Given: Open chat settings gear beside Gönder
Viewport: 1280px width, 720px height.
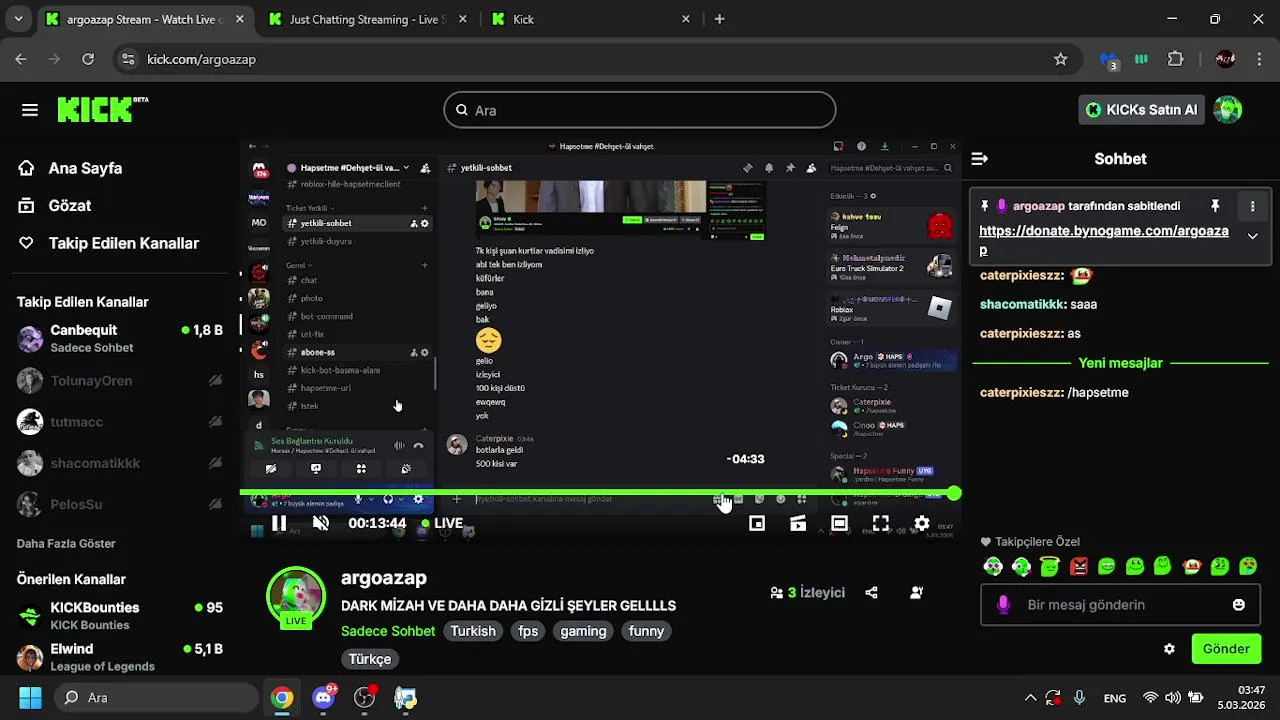Looking at the screenshot, I should pos(1169,649).
